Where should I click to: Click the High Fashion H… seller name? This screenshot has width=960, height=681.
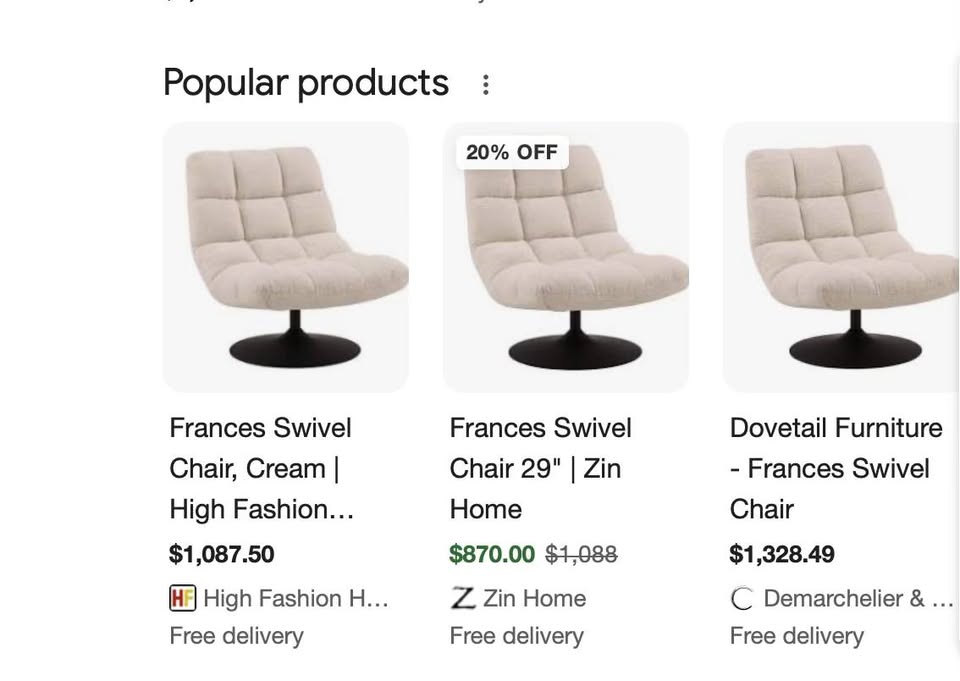(295, 598)
